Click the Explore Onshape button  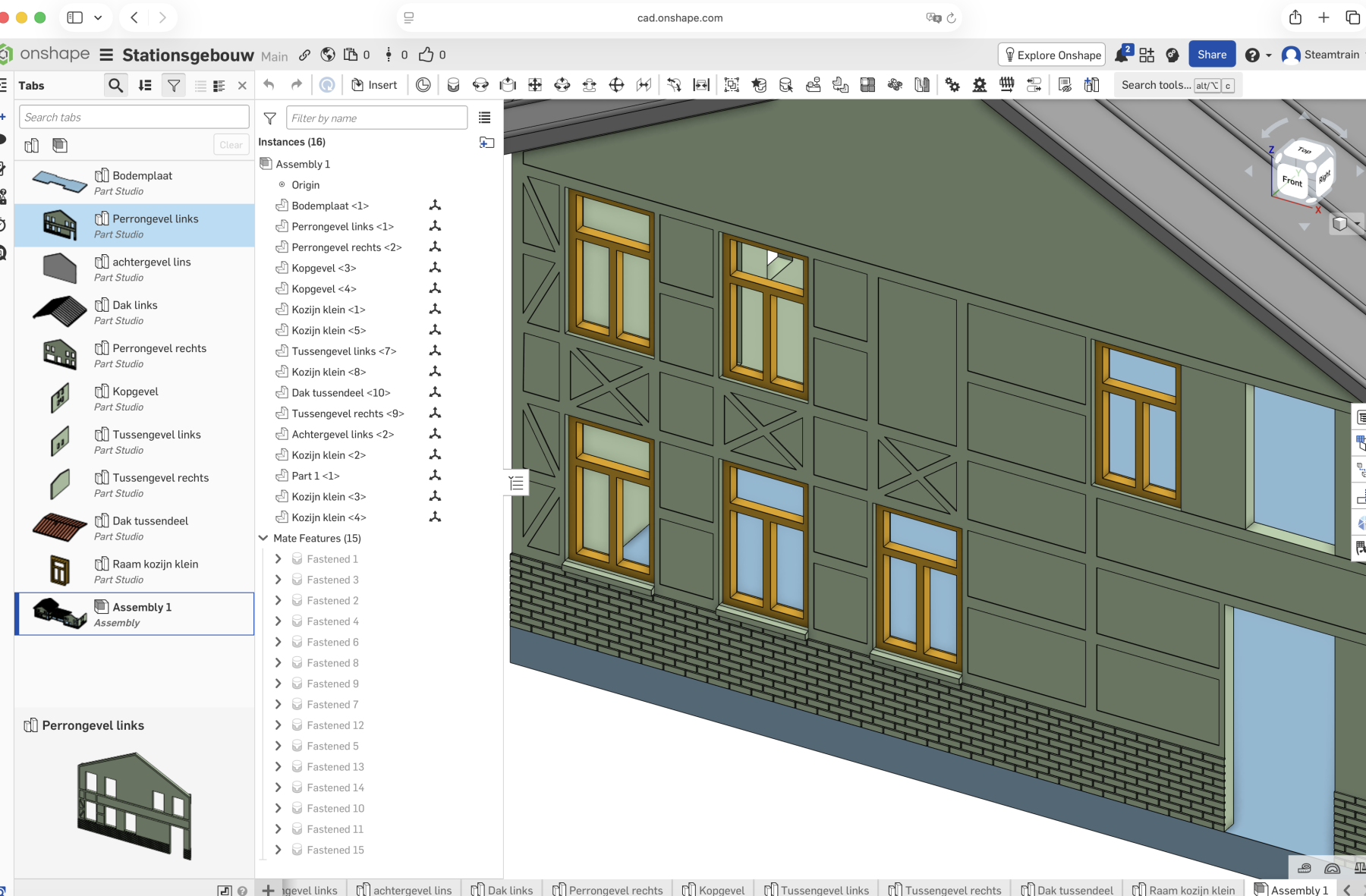[x=1051, y=55]
